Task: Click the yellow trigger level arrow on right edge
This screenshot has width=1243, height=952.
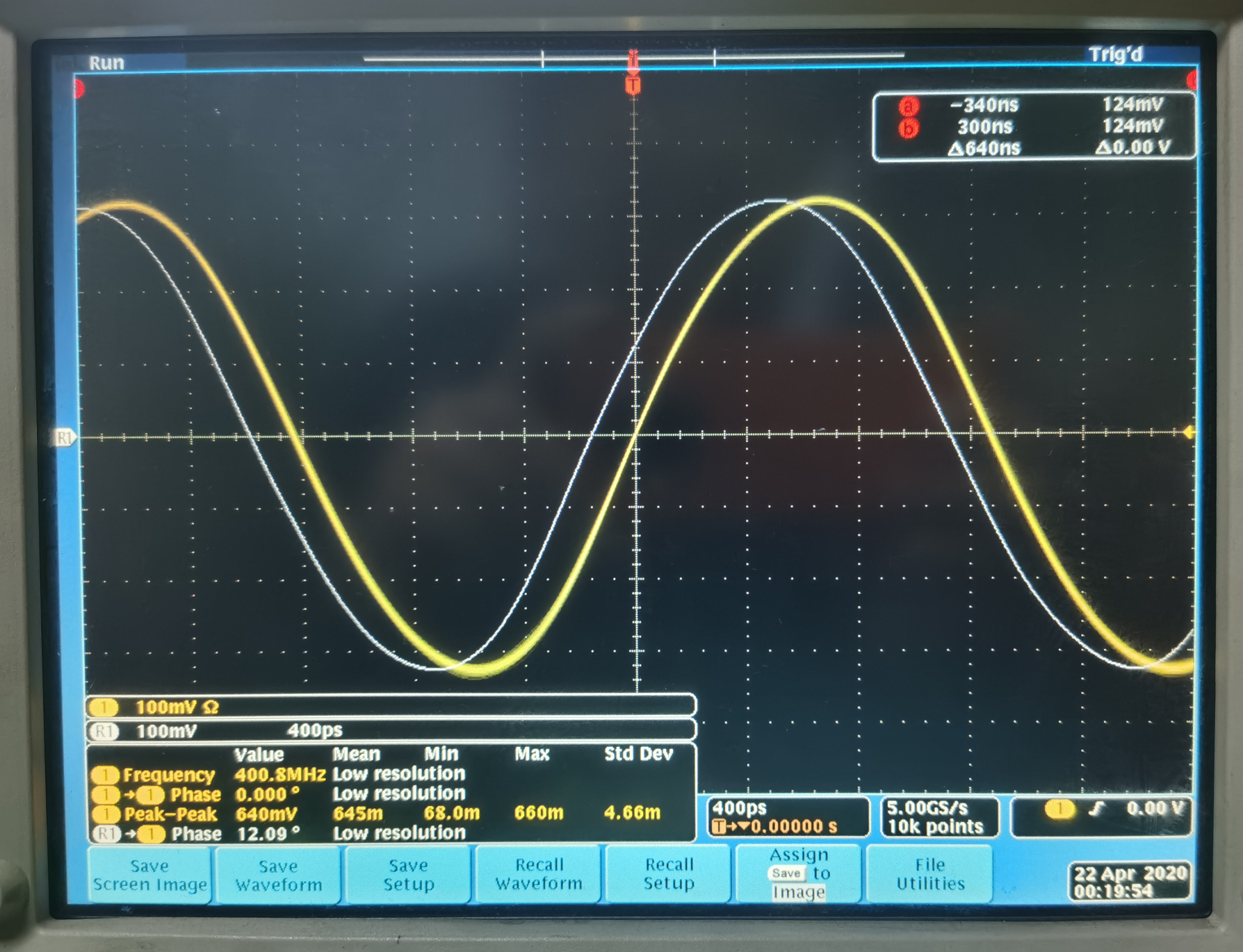Action: (1189, 432)
